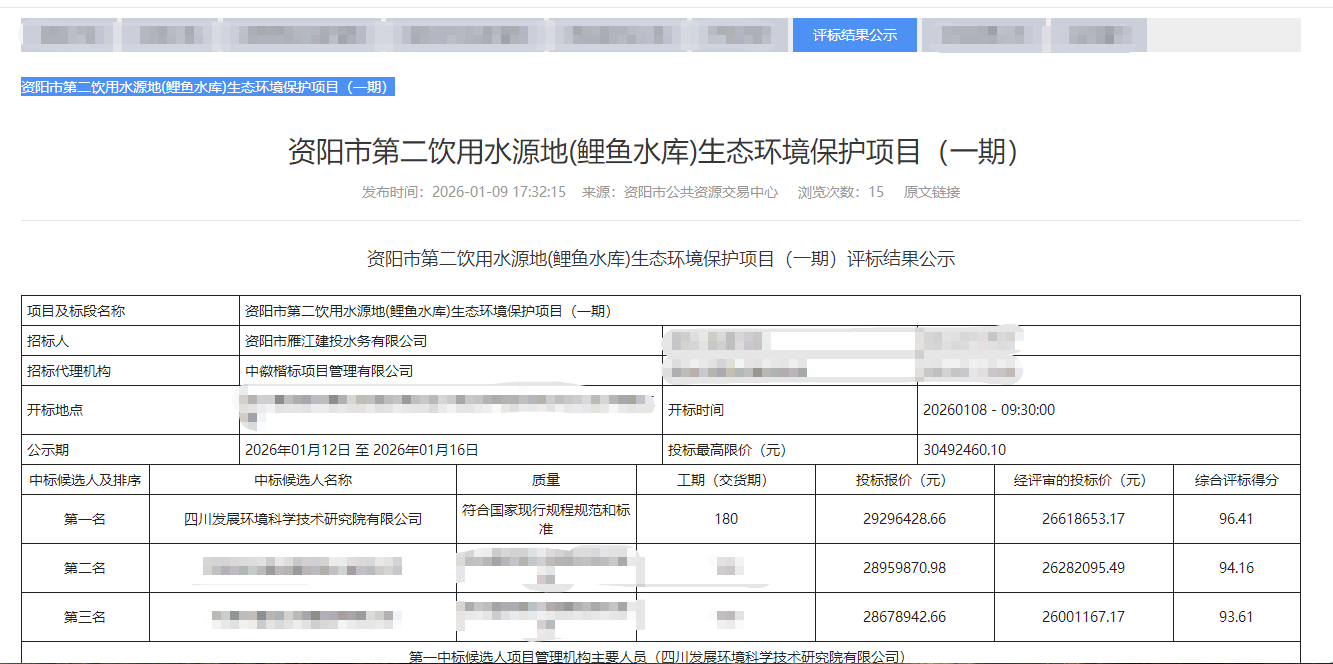Select the 评标结果公示 navigation tab
Screen dimensions: 1333x664
pos(855,34)
